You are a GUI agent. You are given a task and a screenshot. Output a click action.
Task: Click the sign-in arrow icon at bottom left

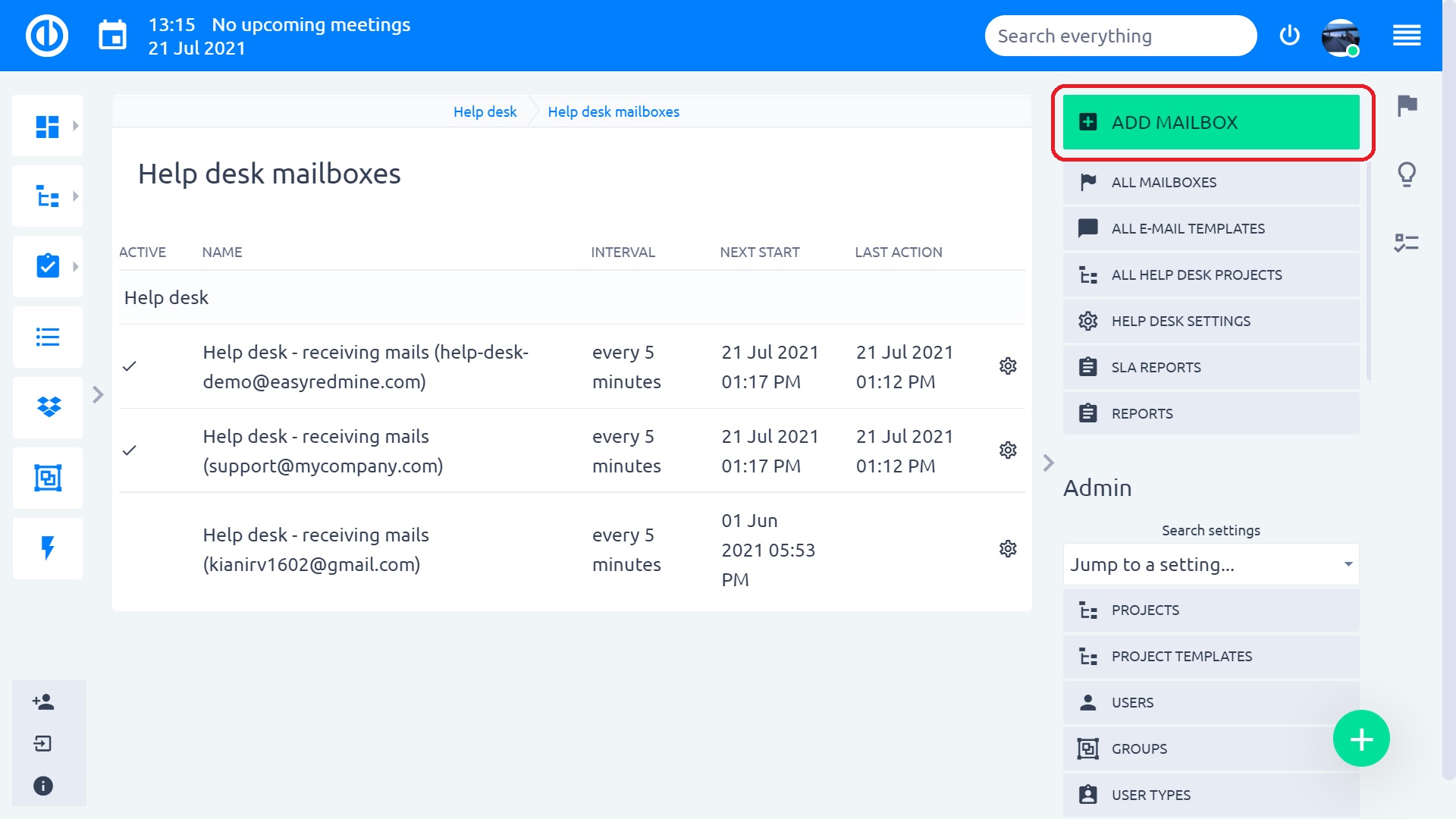tap(43, 743)
